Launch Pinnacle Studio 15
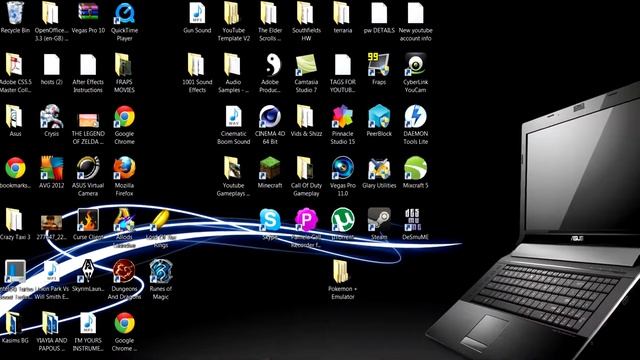This screenshot has height=360, width=640. point(342,117)
